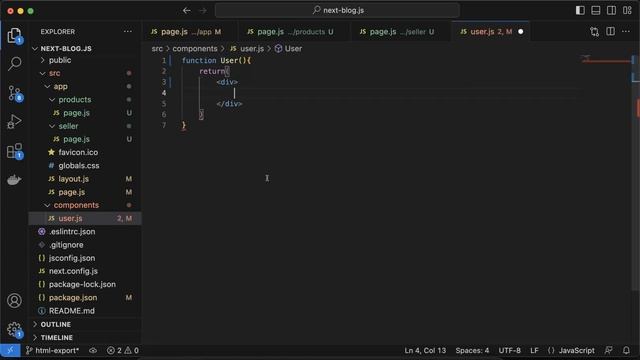Viewport: 640px width, 360px height.
Task: Toggle the primary side bar layout icon
Action: pos(580,11)
